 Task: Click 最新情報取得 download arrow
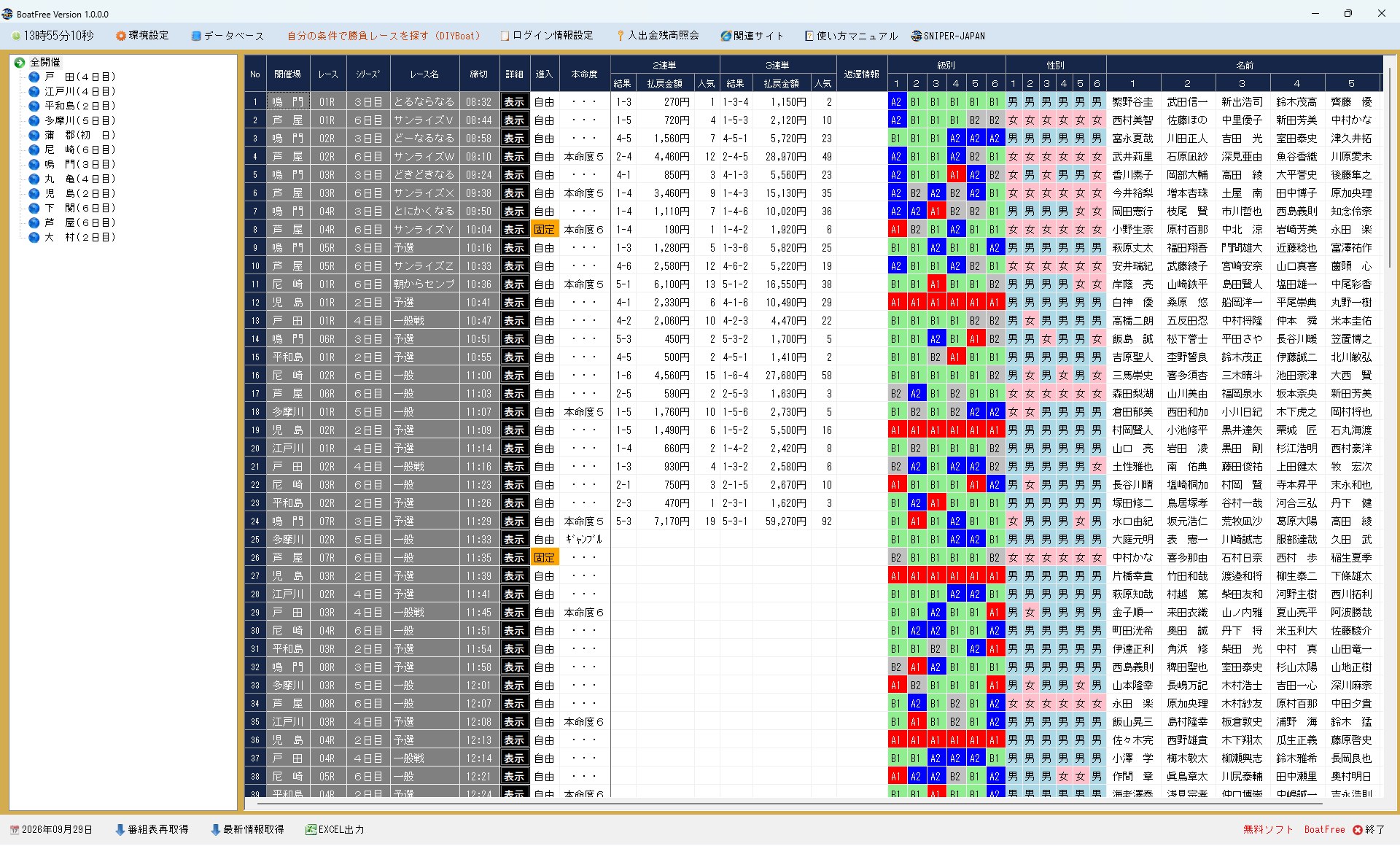pos(215,829)
